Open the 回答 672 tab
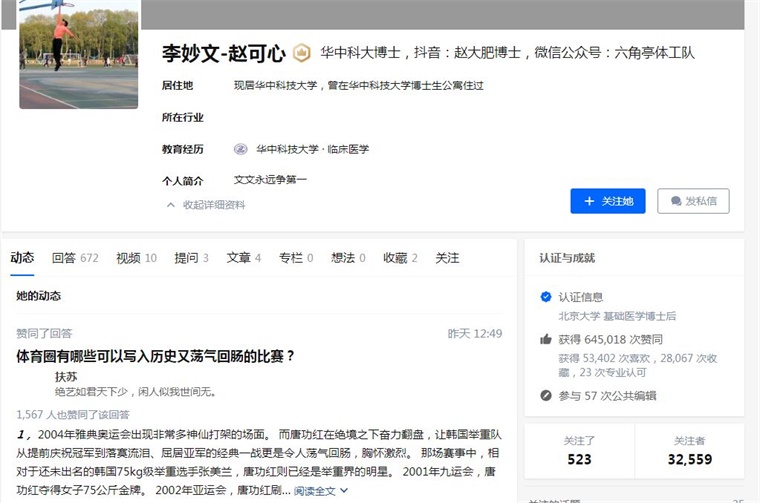Viewport: 760px width, 503px height. 75,258
